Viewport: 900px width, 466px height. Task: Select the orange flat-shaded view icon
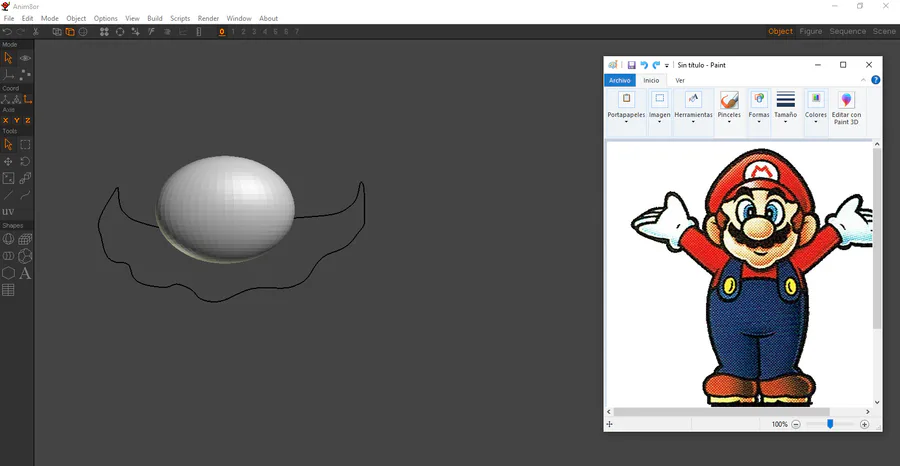(x=69, y=32)
